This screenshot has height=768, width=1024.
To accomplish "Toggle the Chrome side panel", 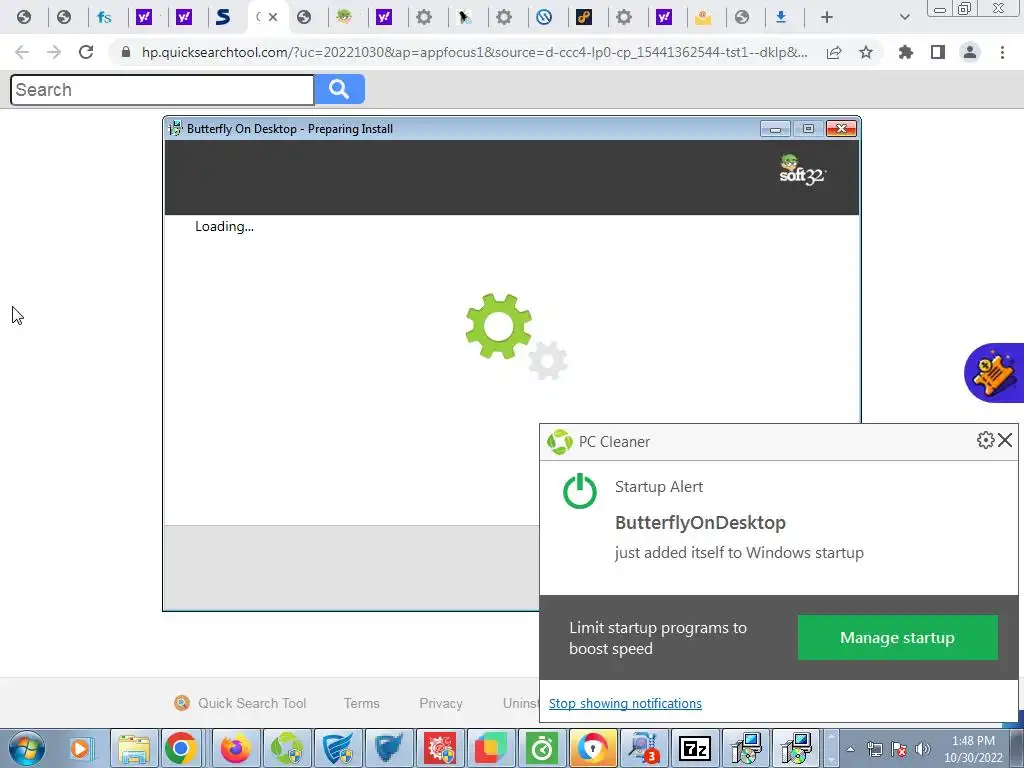I will pyautogui.click(x=938, y=52).
